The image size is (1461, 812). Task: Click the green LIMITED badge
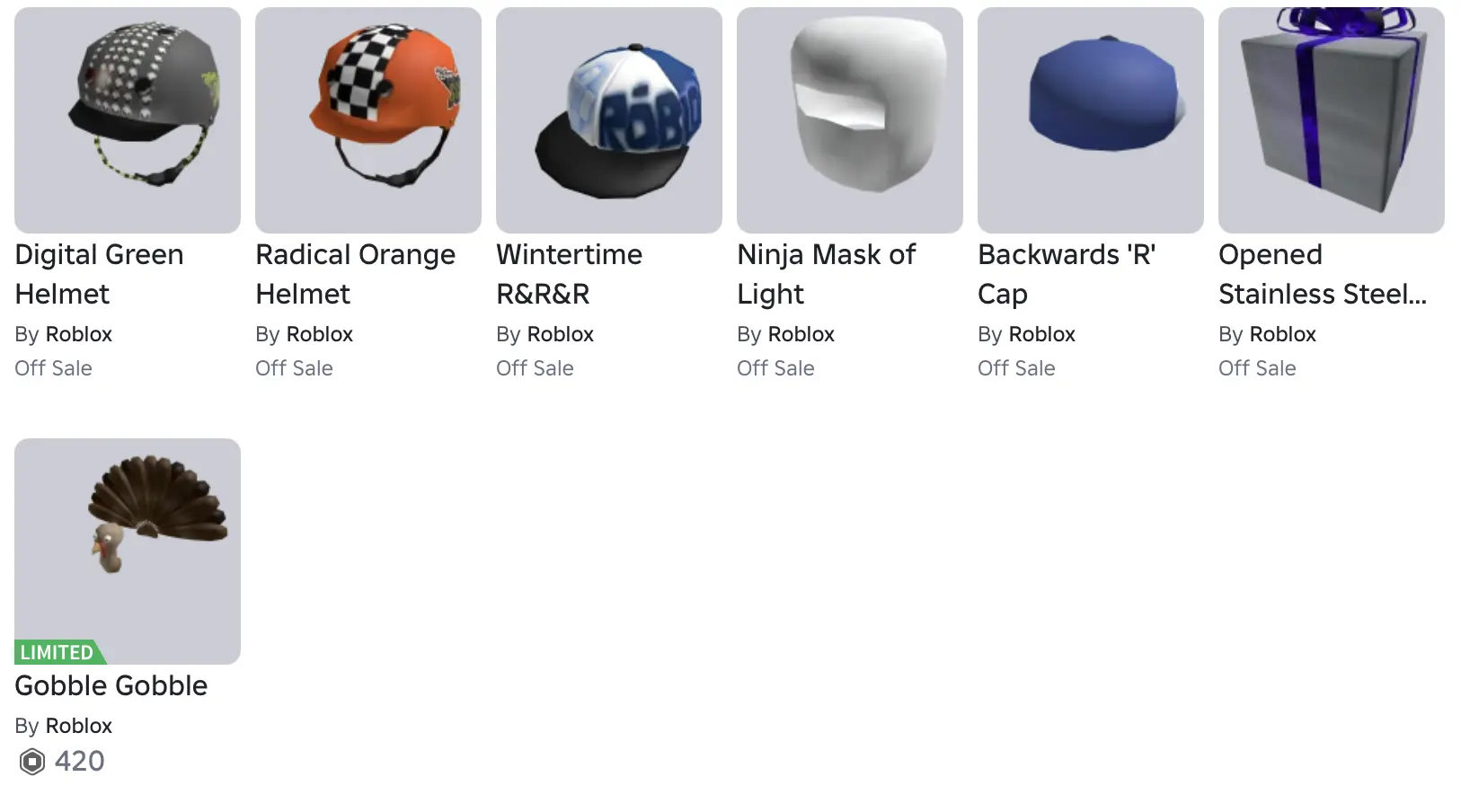coord(59,652)
